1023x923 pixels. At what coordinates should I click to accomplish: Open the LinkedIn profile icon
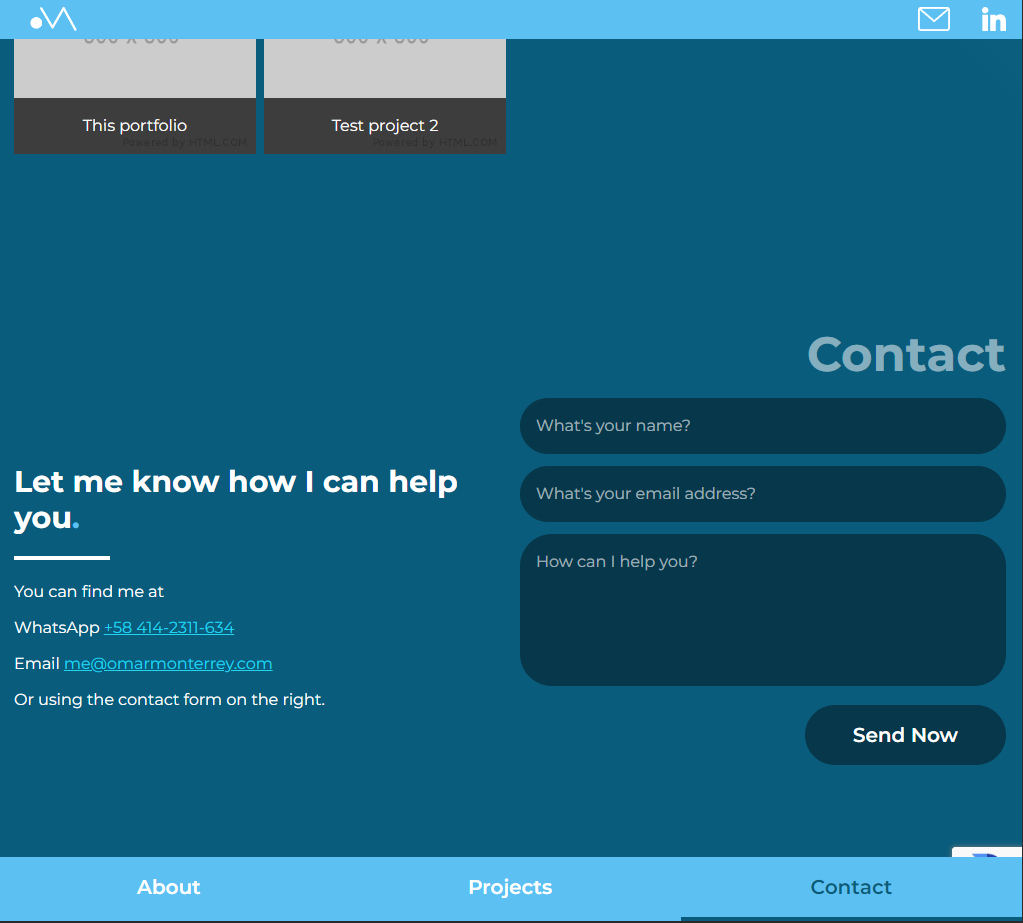(x=993, y=19)
